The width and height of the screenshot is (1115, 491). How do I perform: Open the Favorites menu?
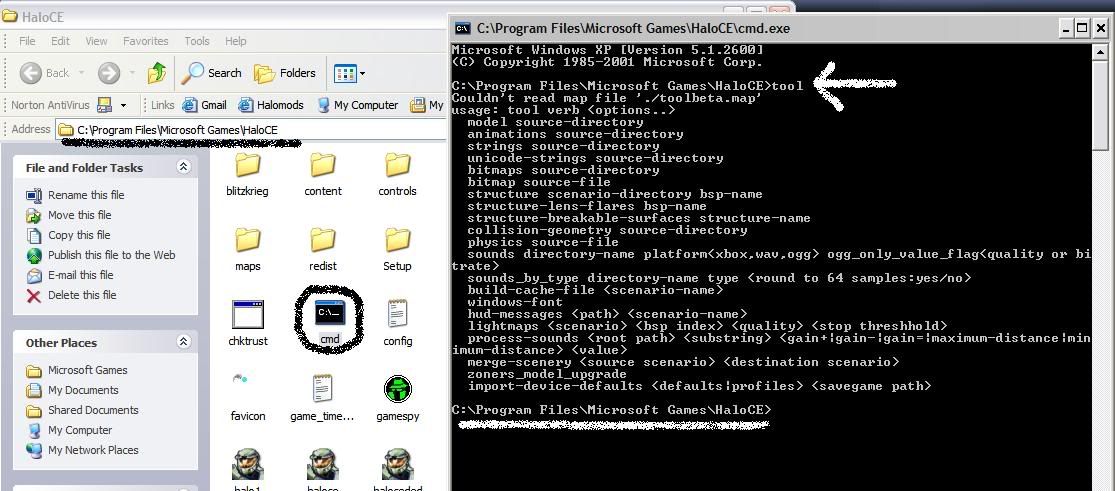click(x=146, y=41)
